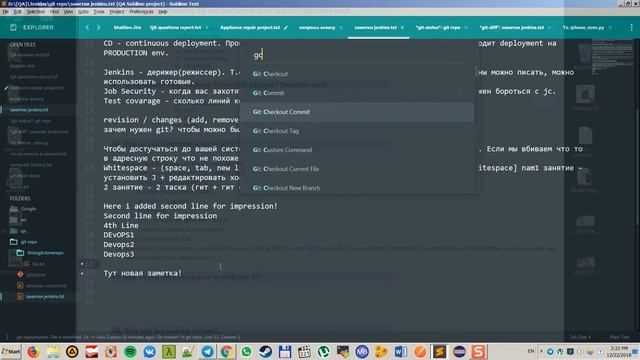Open the lambda icon app on taskbar

point(169,351)
